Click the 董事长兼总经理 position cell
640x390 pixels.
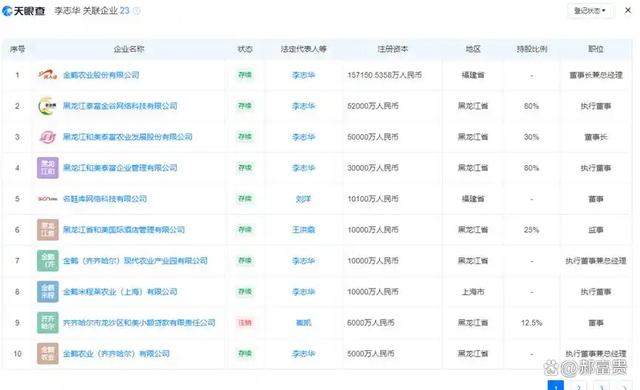coord(596,75)
